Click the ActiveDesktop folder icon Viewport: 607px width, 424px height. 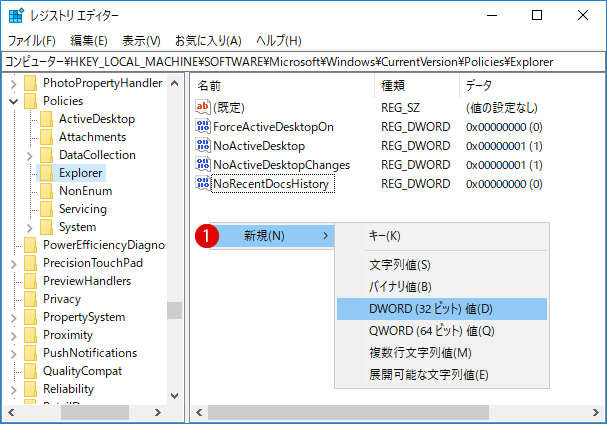click(x=46, y=119)
